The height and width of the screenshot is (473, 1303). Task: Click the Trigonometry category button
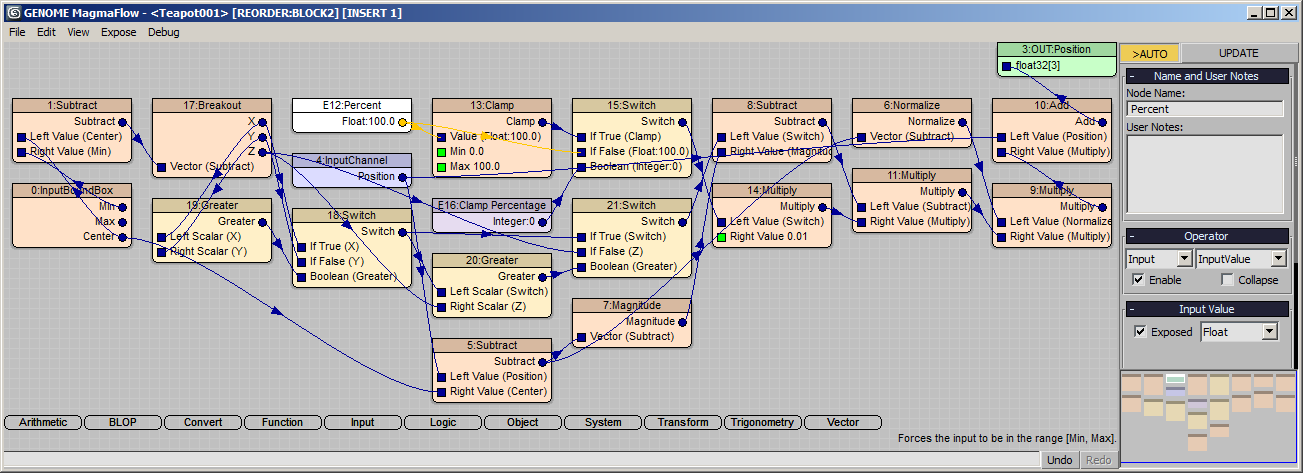point(763,422)
